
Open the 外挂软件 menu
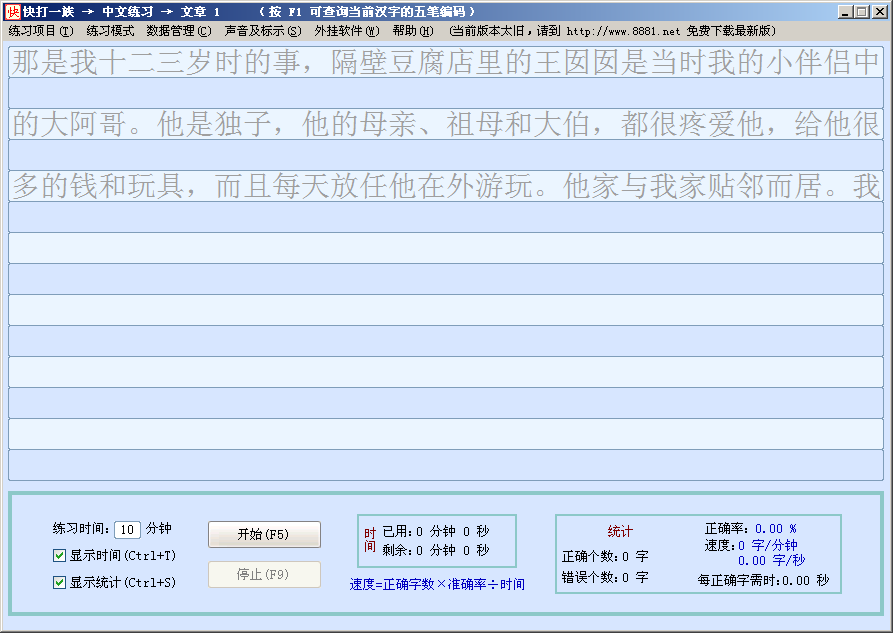(x=347, y=31)
